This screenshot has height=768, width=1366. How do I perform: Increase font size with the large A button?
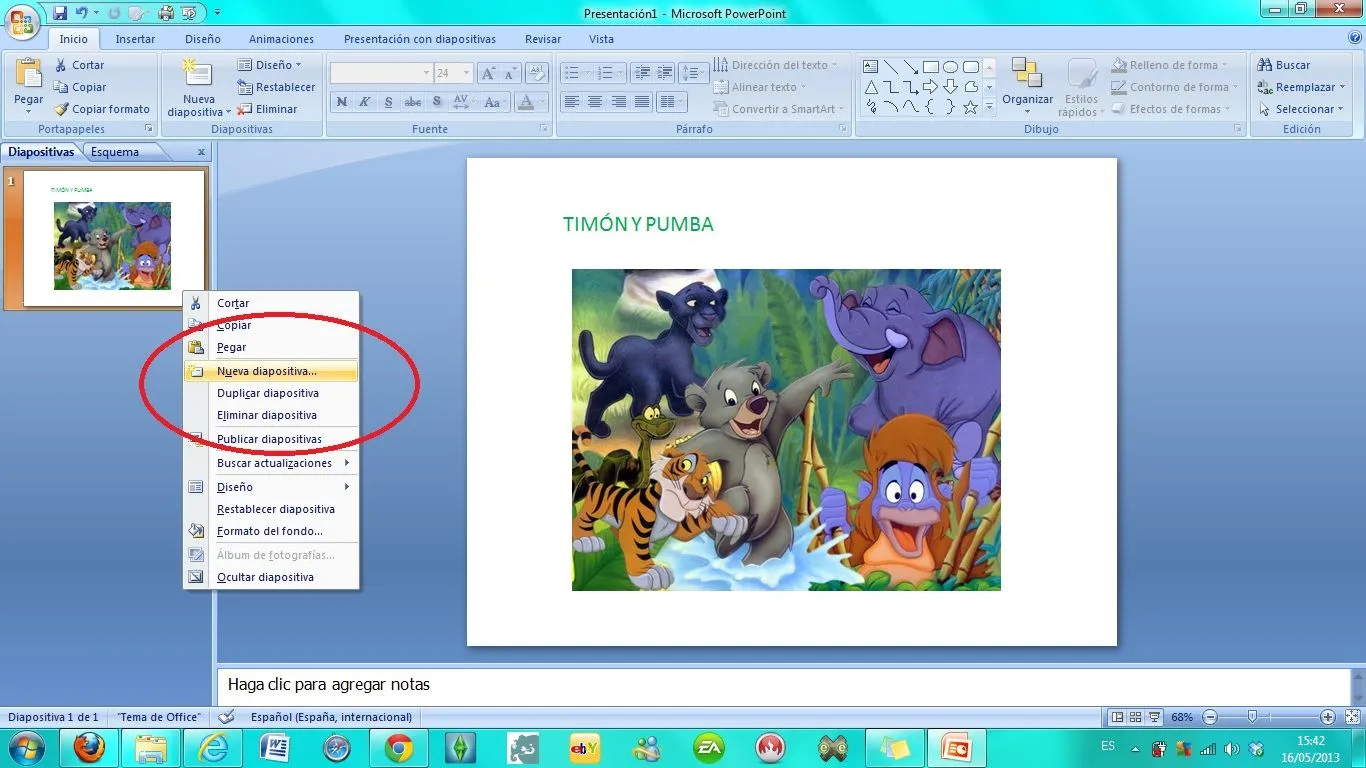pyautogui.click(x=488, y=73)
